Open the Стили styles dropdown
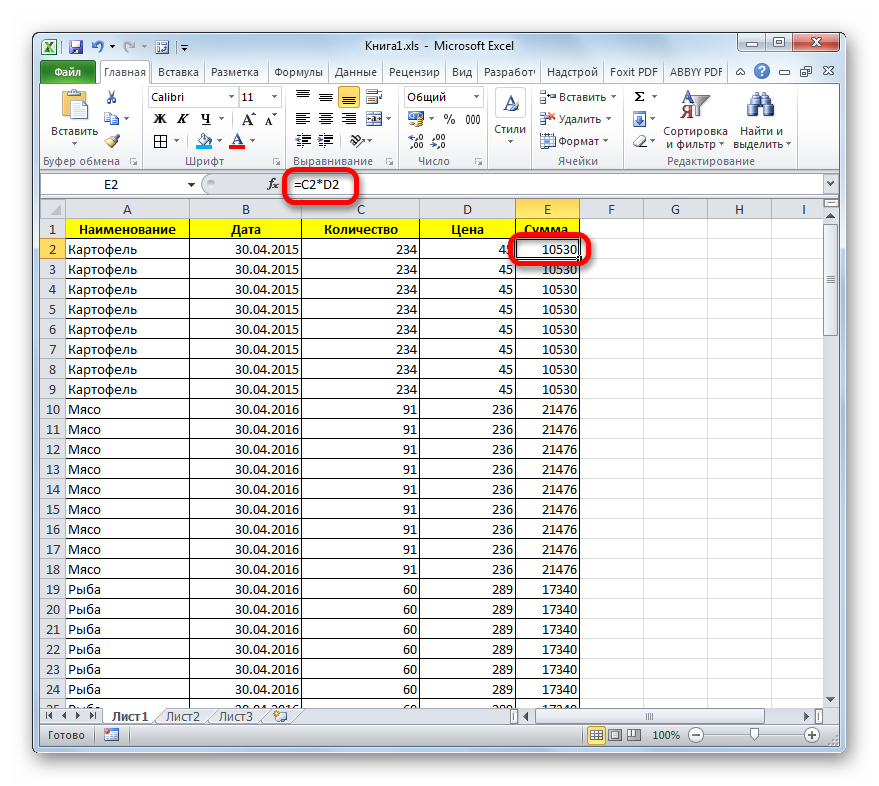This screenshot has height=786, width=879. [510, 118]
